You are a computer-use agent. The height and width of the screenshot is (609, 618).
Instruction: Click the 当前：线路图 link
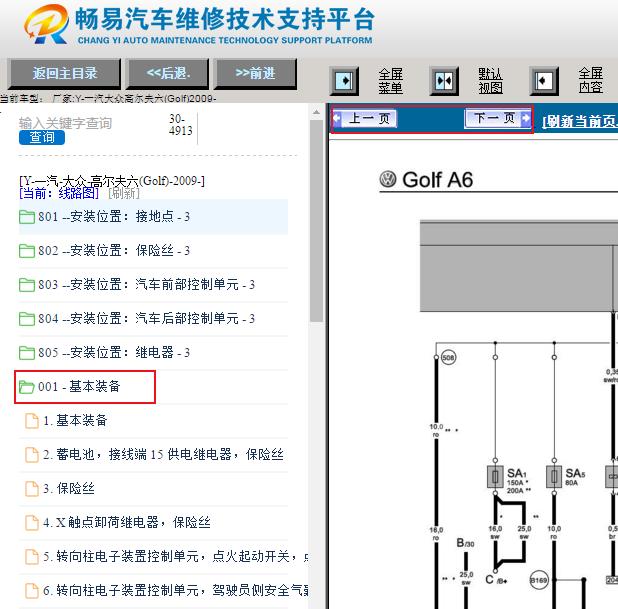[x=59, y=193]
